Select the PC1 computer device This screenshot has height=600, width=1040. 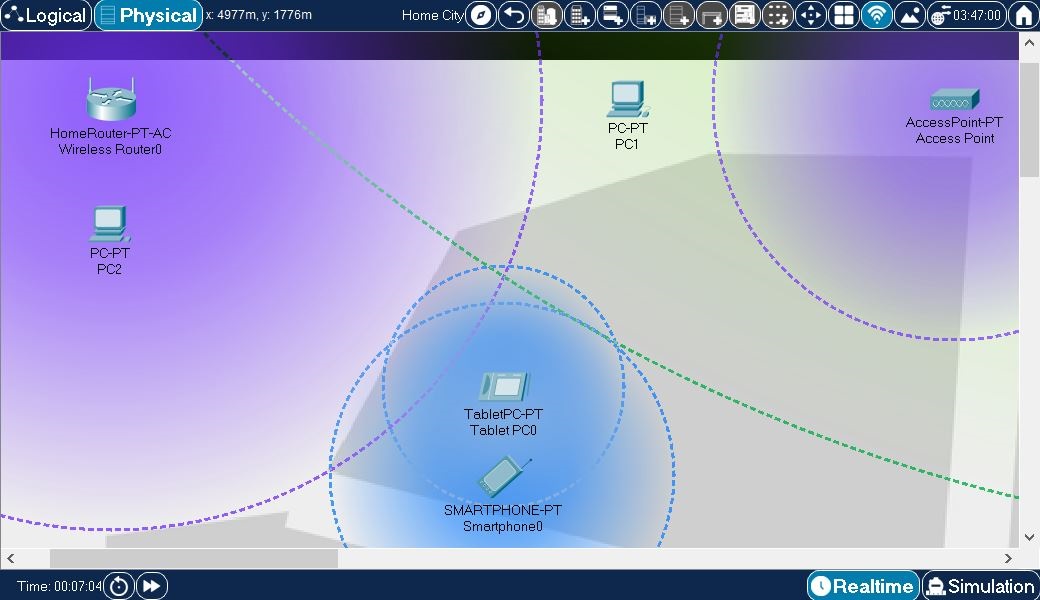click(627, 99)
